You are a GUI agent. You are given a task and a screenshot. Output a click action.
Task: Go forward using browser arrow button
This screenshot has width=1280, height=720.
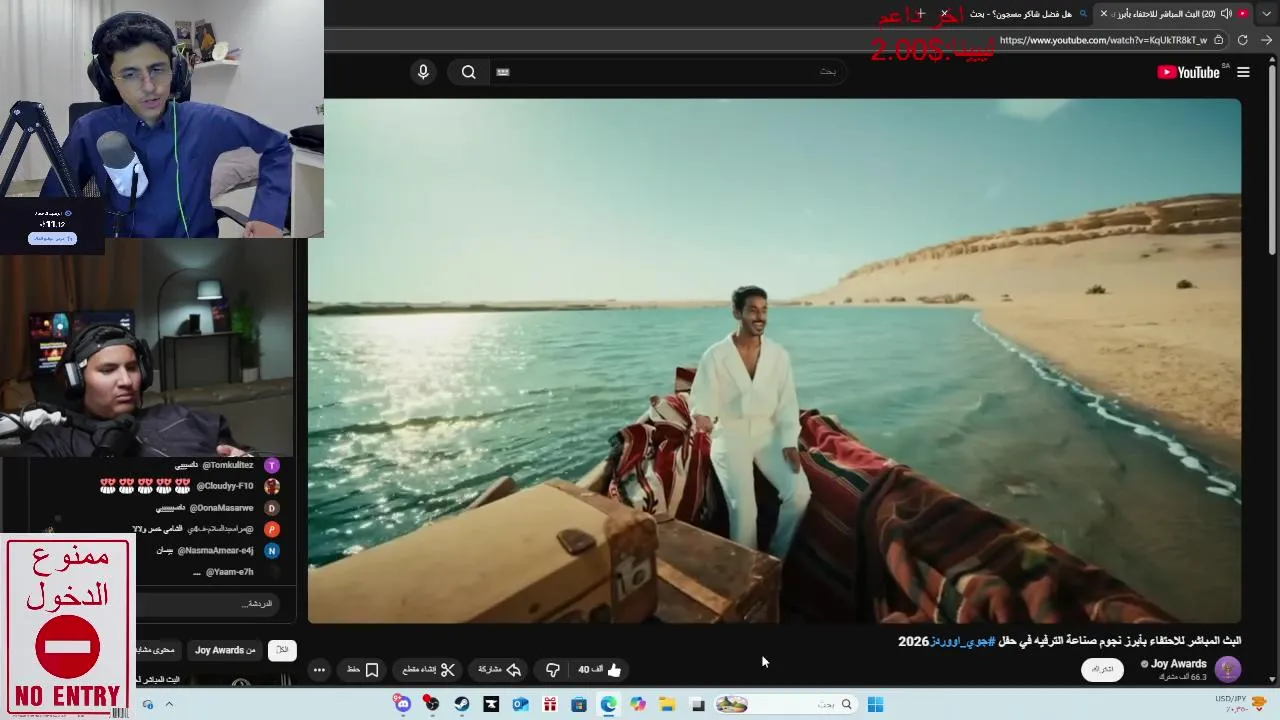click(x=1266, y=40)
